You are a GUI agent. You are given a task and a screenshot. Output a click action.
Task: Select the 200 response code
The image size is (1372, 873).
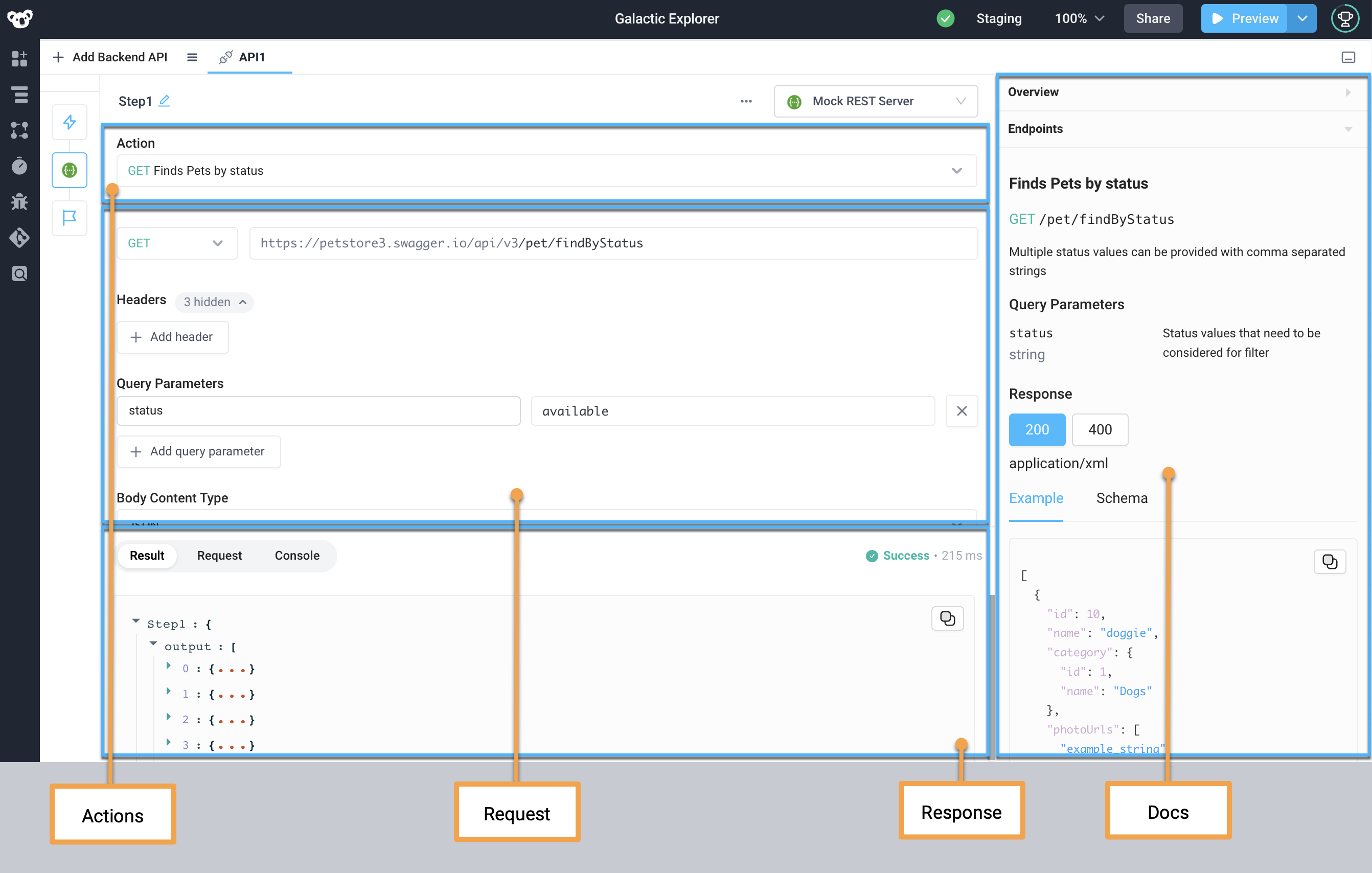1037,430
